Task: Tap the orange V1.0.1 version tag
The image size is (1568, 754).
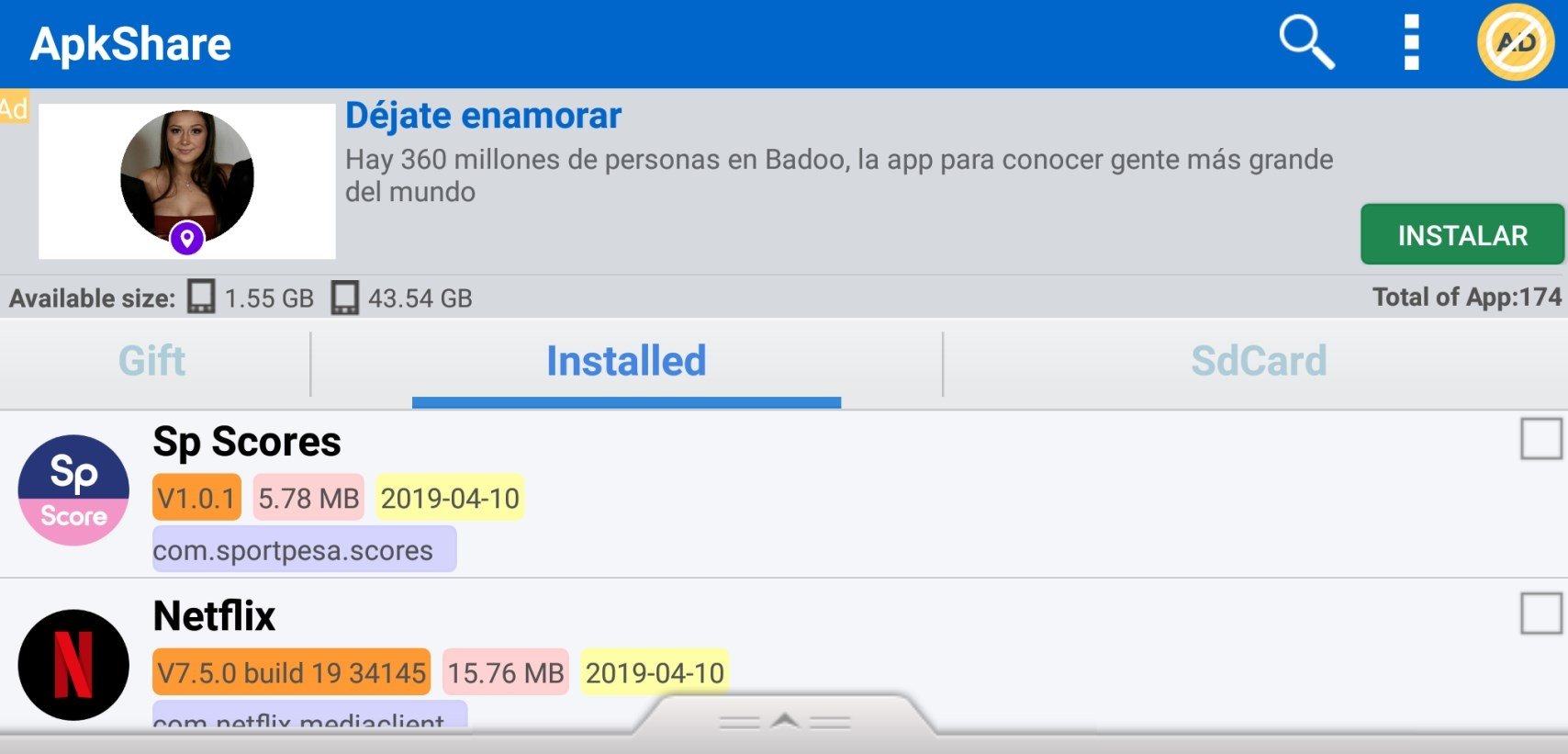Action: (x=196, y=498)
